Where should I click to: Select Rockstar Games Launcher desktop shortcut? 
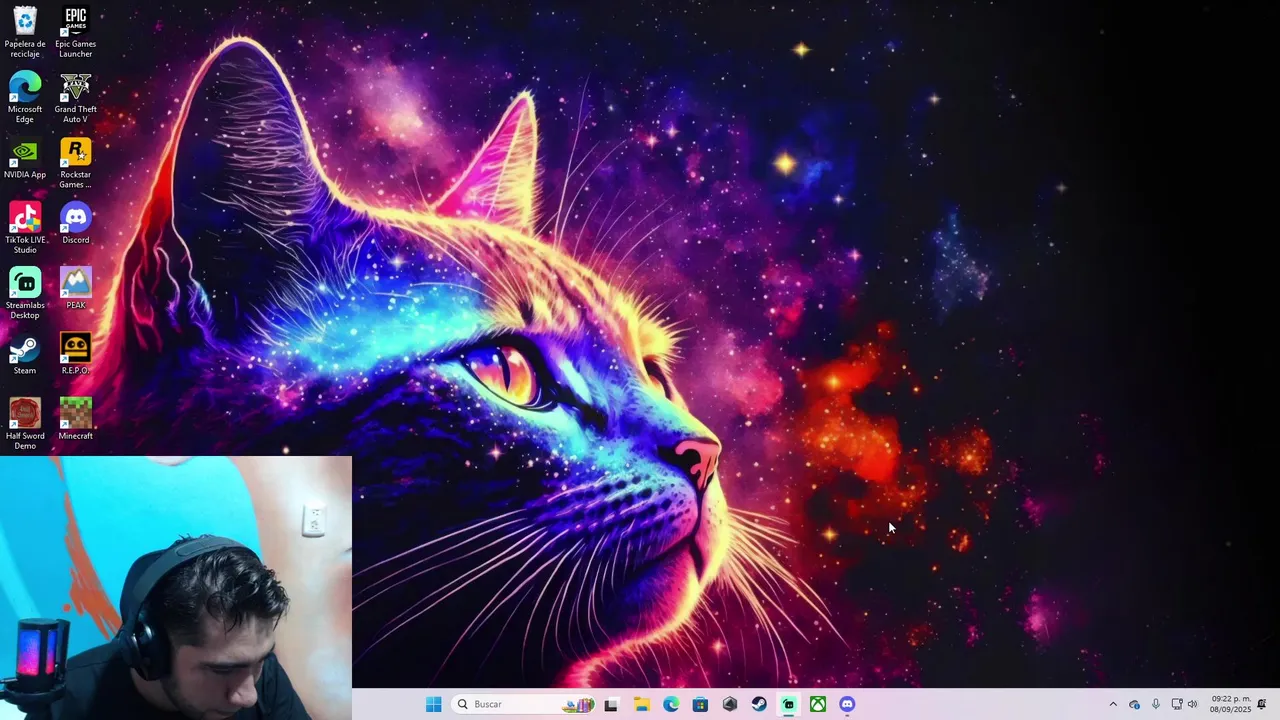click(x=76, y=163)
